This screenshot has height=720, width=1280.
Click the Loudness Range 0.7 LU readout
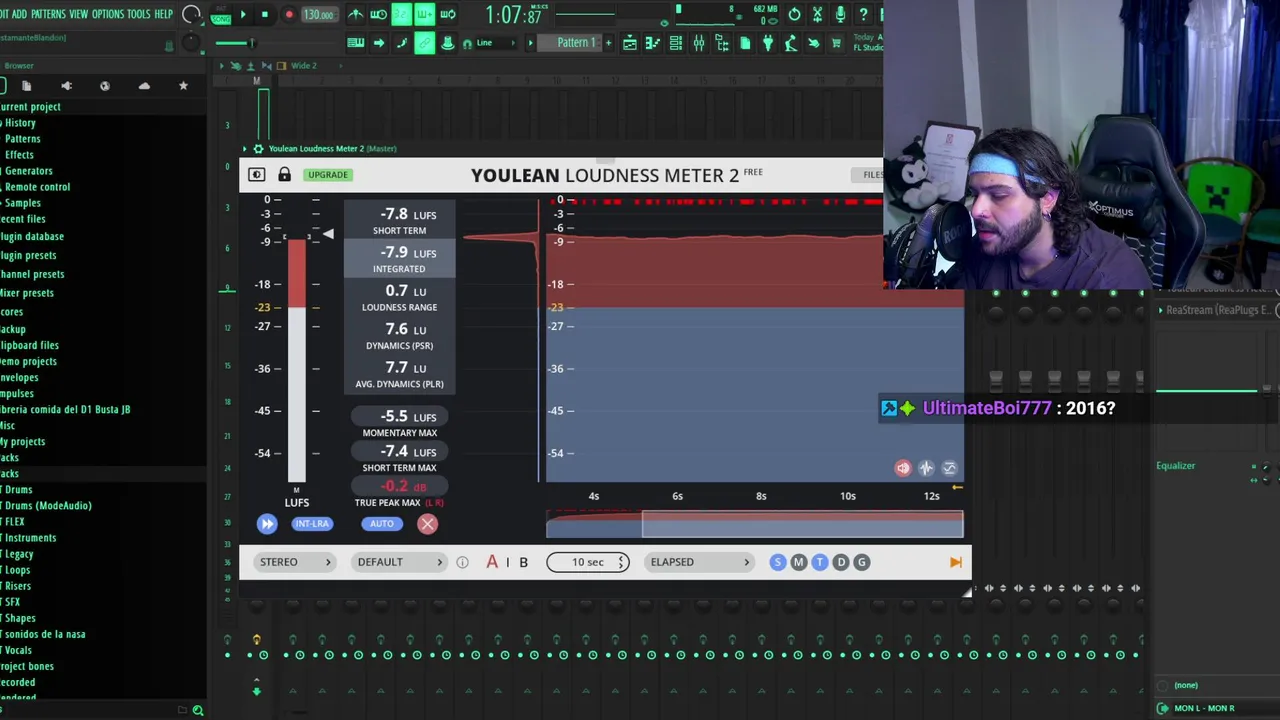[399, 298]
